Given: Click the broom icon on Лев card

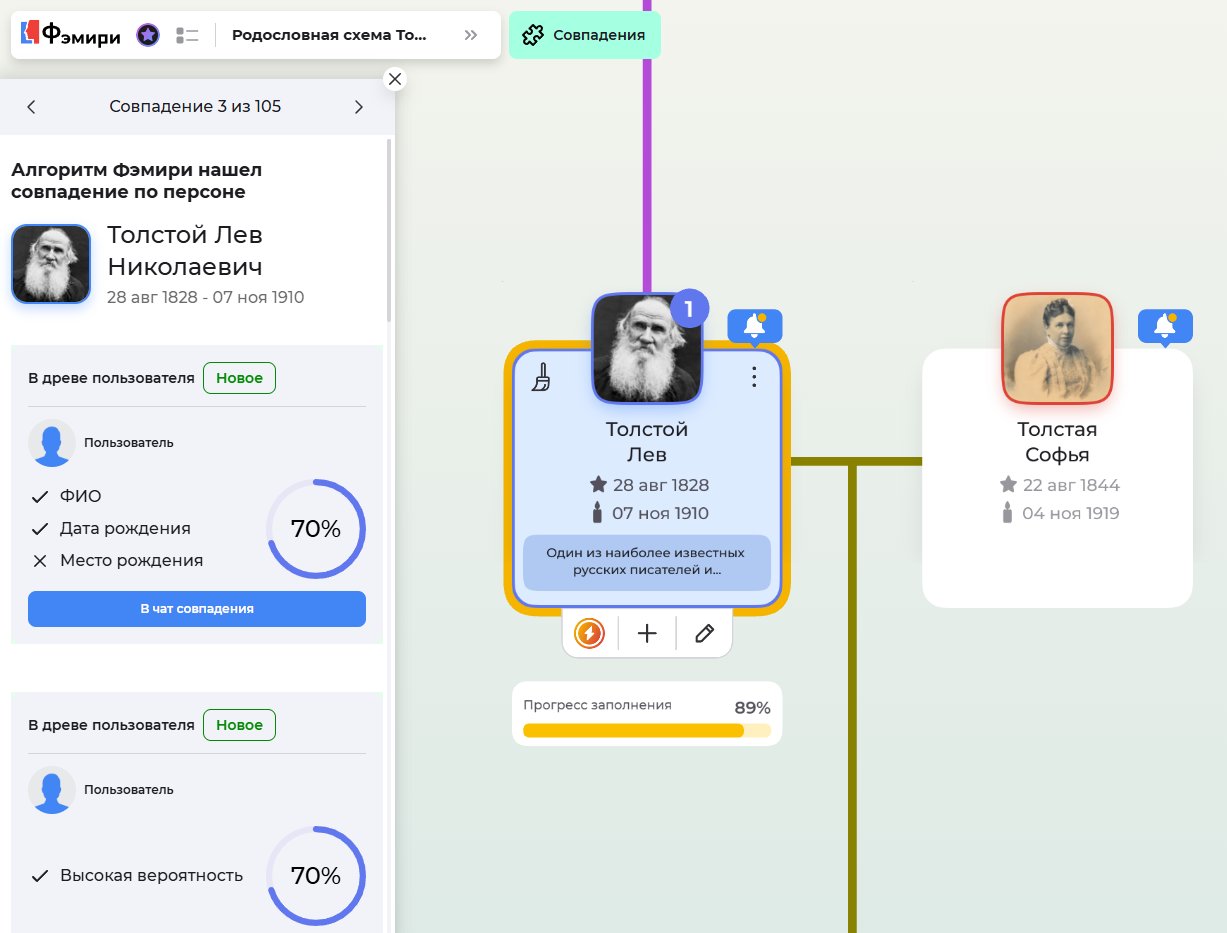Looking at the screenshot, I should point(541,377).
